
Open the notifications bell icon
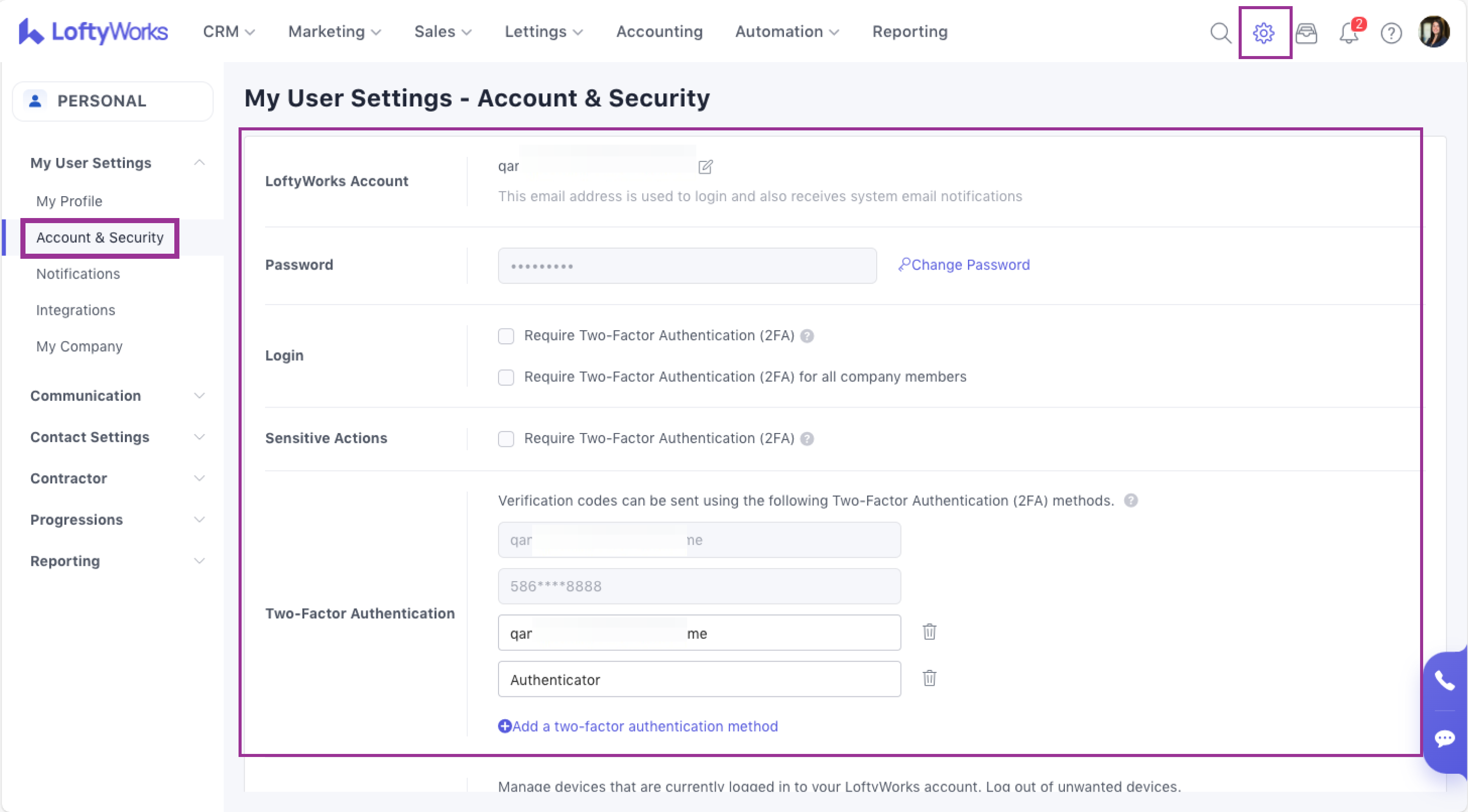pyautogui.click(x=1349, y=33)
